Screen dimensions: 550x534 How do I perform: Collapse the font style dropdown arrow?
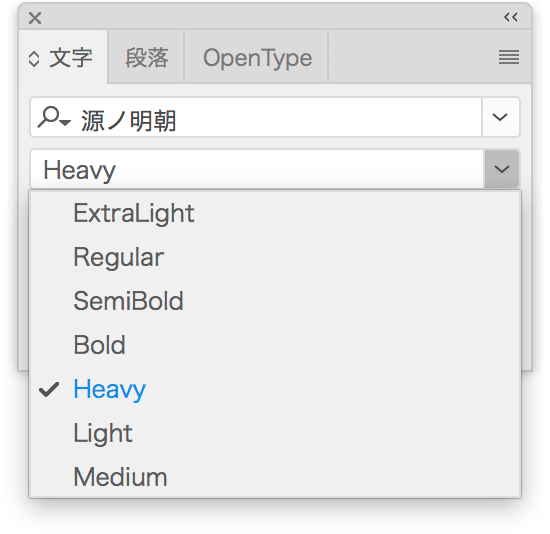point(502,169)
